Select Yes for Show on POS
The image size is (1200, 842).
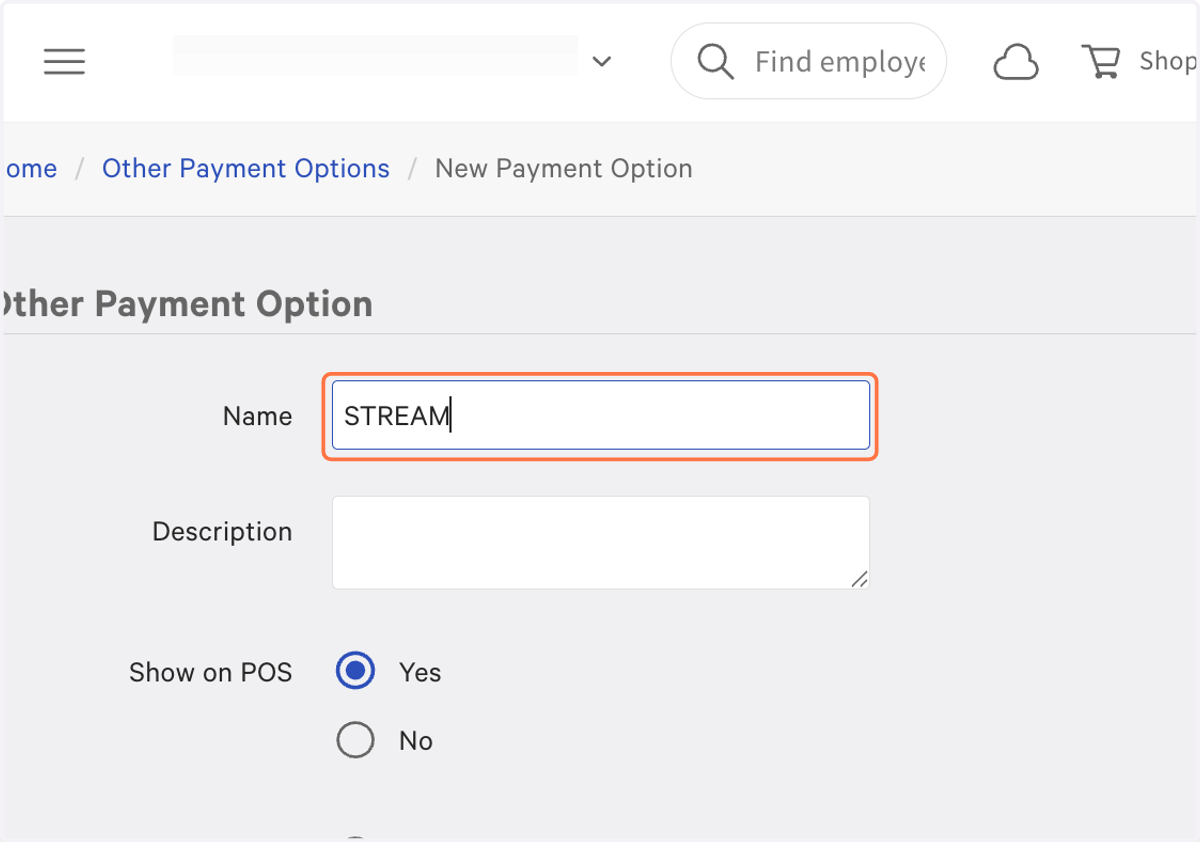point(355,671)
